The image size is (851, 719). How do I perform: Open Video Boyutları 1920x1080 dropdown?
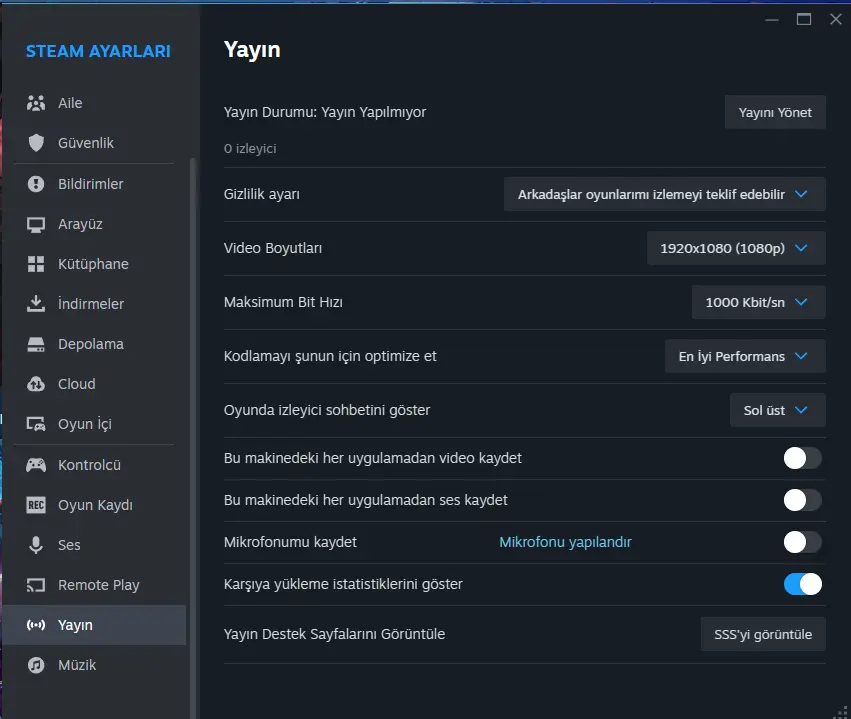tap(736, 248)
